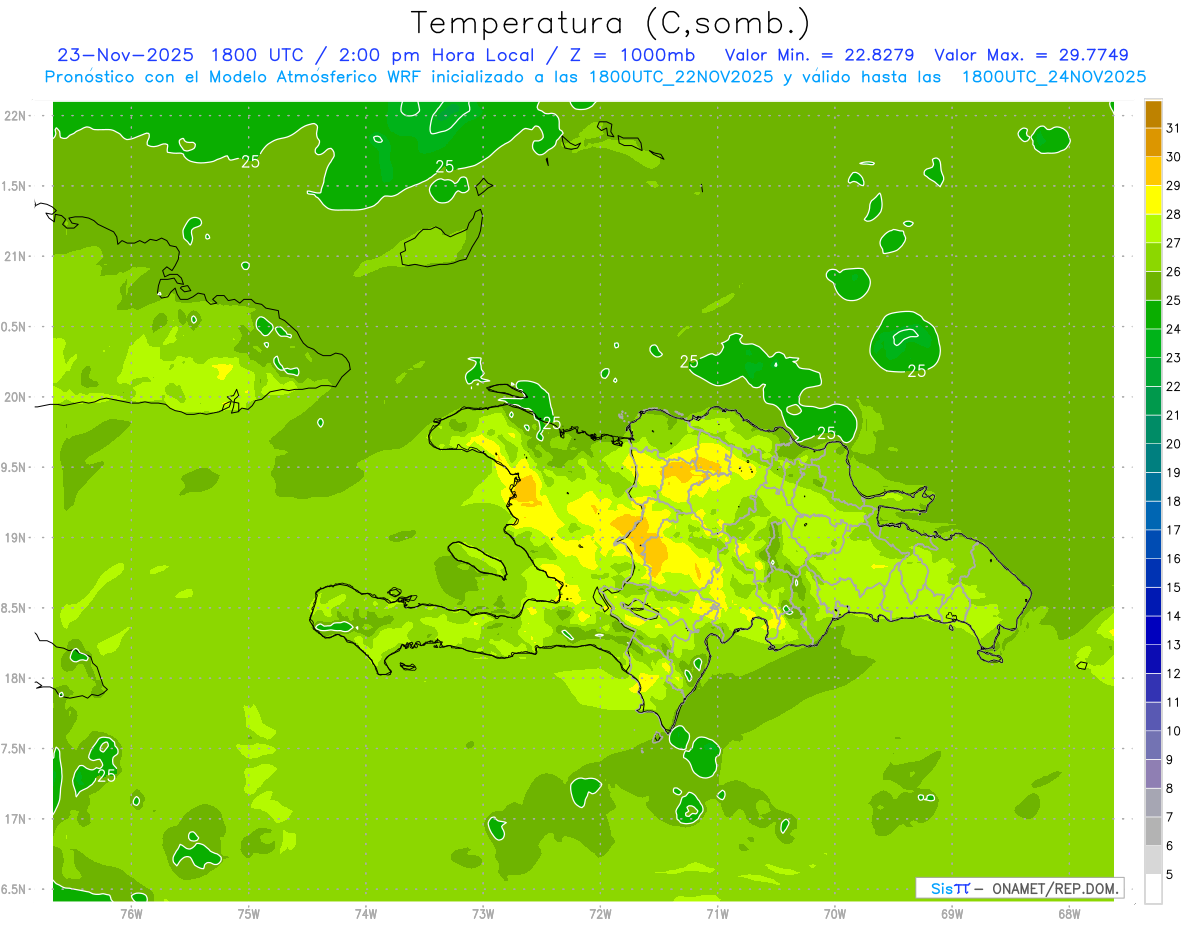Click the "ONAMET/REP.DOM." credit label

click(x=1055, y=888)
